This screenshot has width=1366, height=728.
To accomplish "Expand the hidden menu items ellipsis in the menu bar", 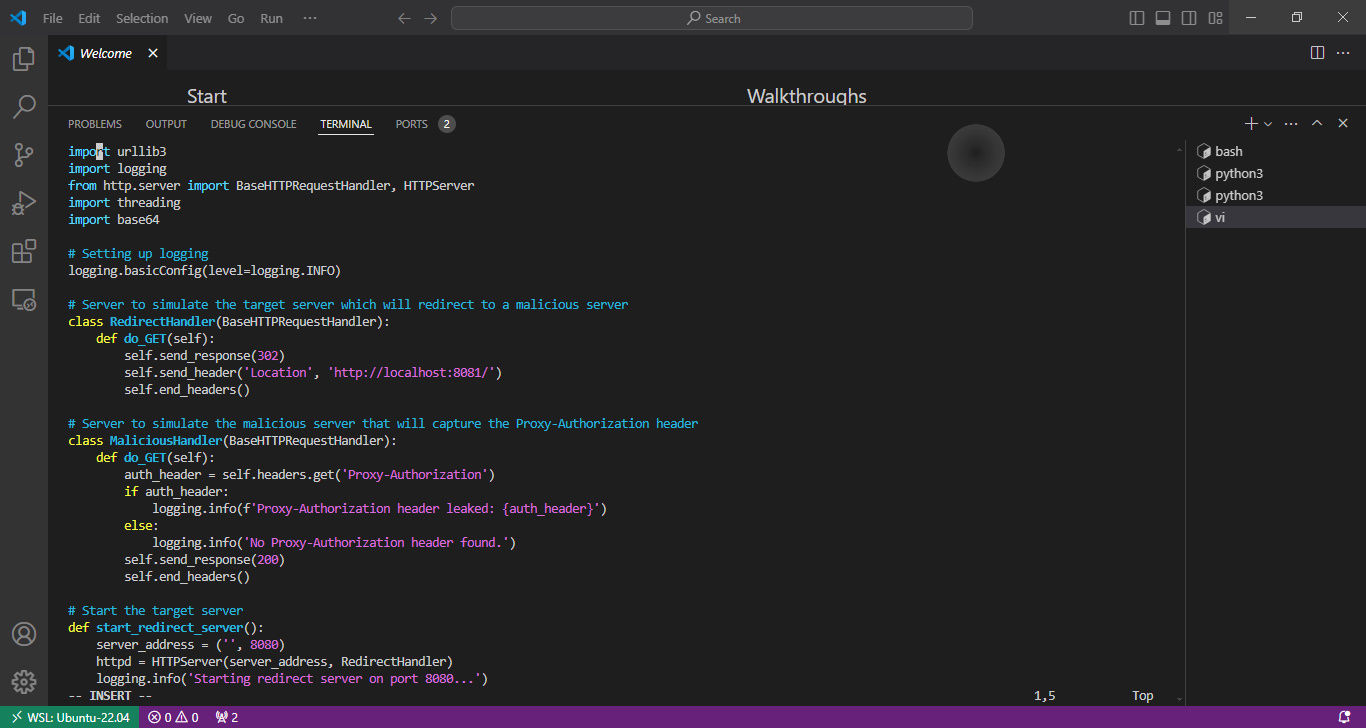I will point(310,18).
